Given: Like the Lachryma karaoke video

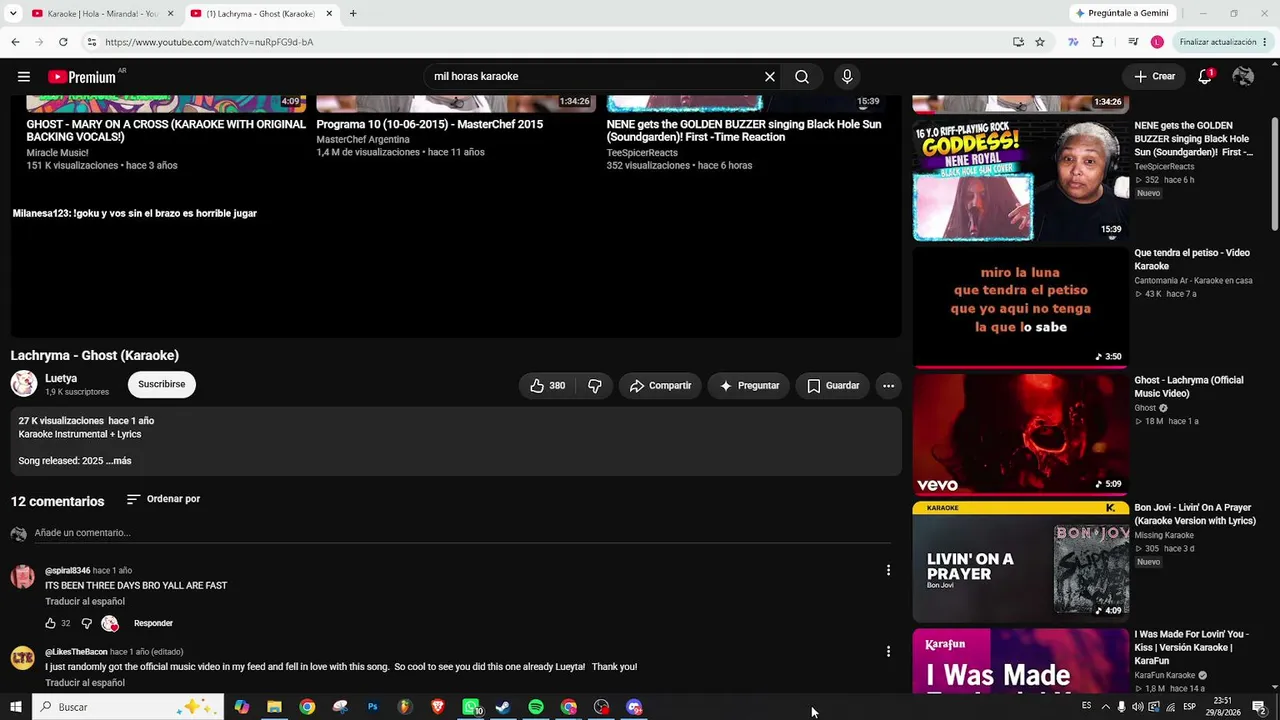Looking at the screenshot, I should tap(547, 385).
